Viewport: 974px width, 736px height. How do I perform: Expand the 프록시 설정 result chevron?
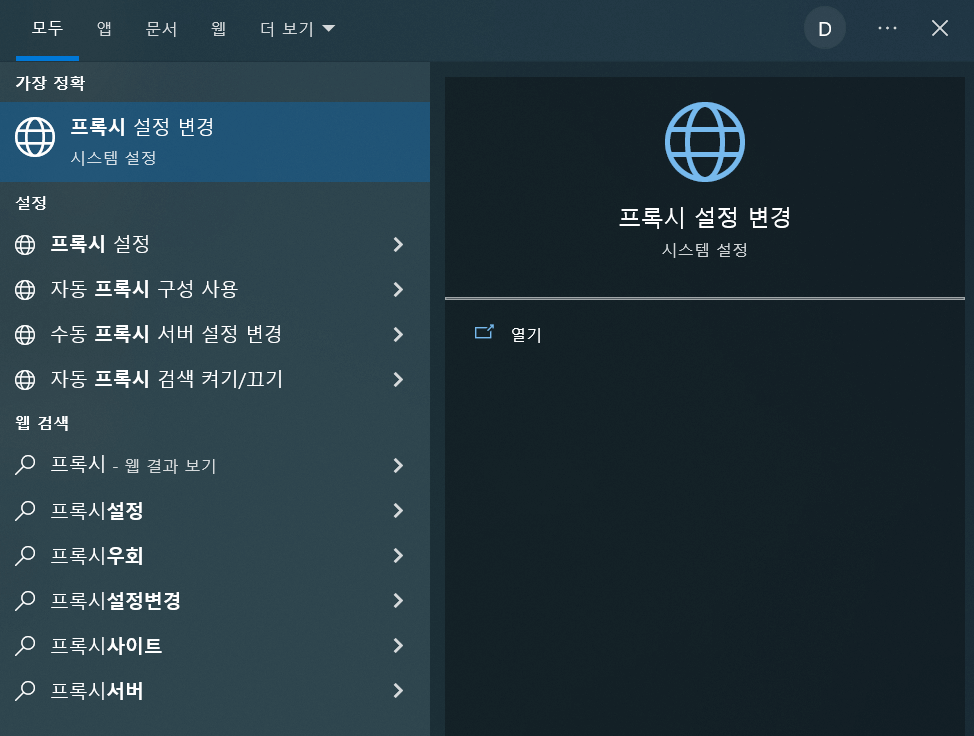pyautogui.click(x=397, y=244)
